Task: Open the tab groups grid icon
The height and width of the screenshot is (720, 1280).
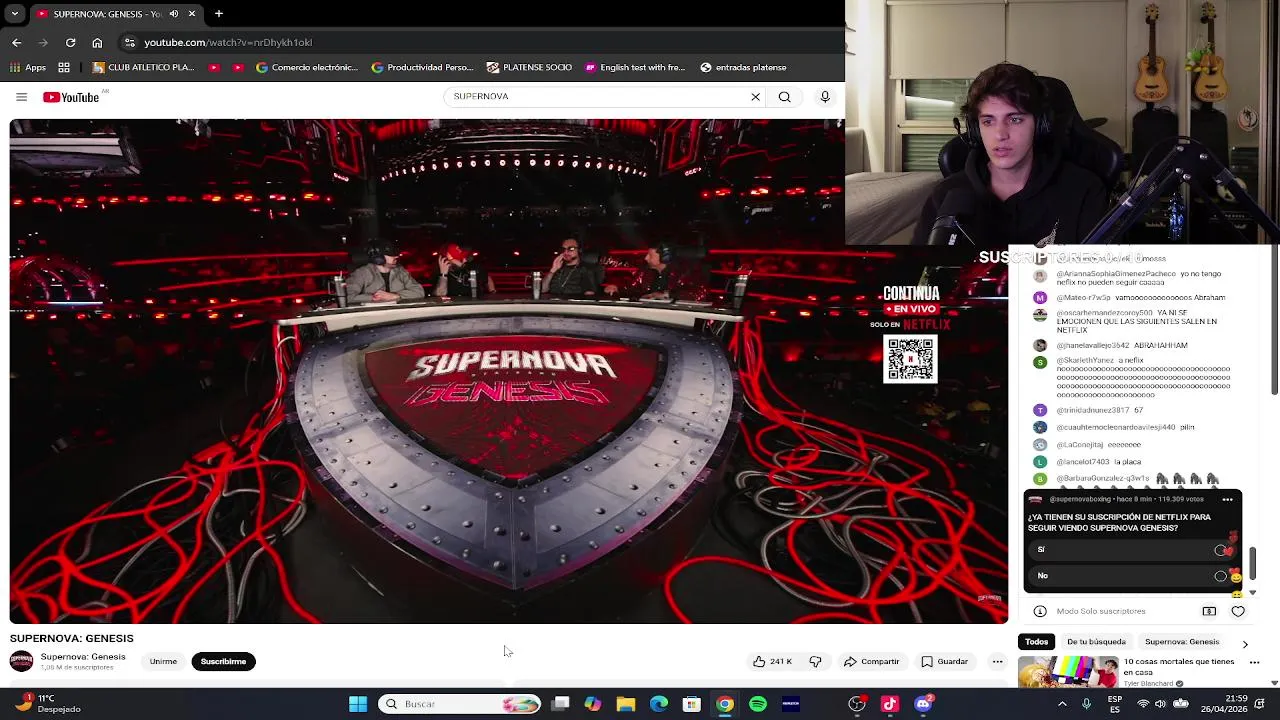Action: point(64,68)
